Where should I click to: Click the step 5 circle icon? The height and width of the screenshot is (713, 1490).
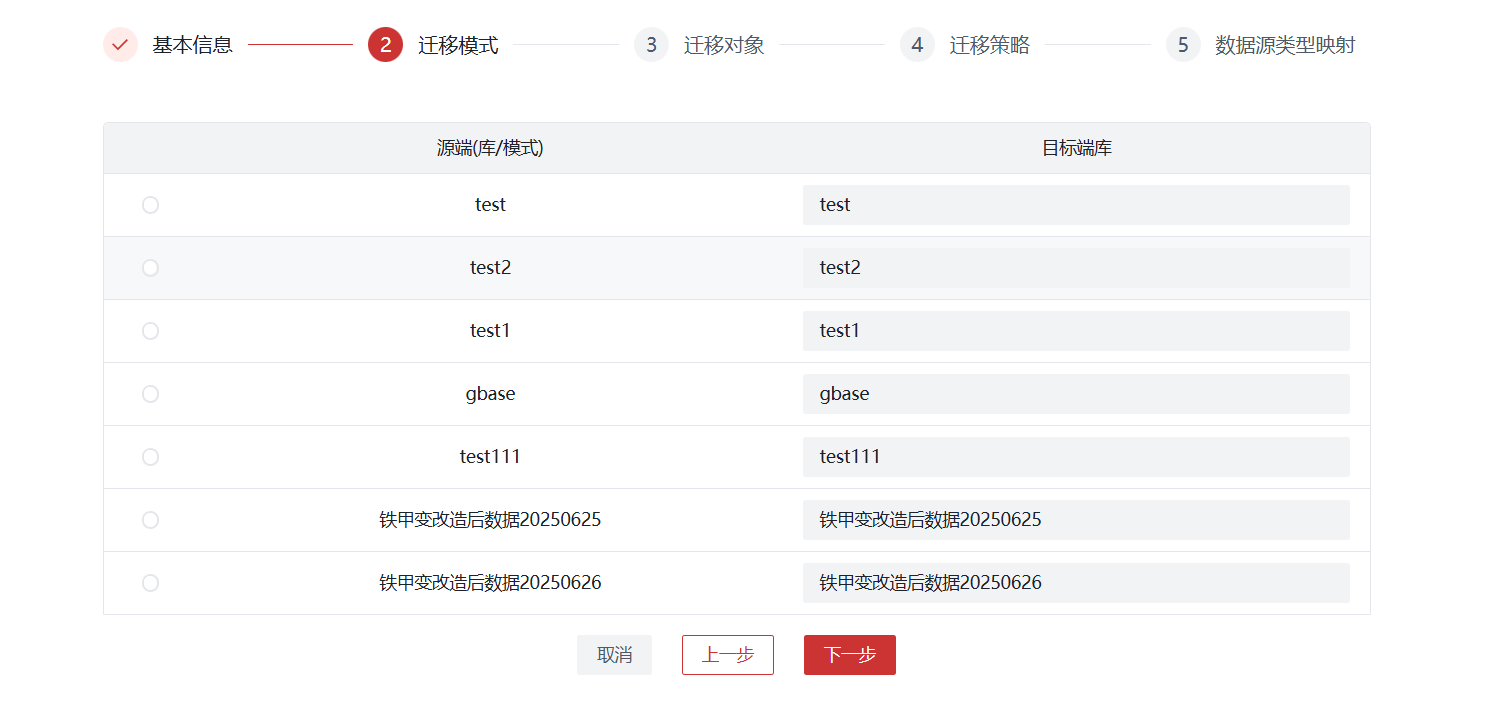1183,45
